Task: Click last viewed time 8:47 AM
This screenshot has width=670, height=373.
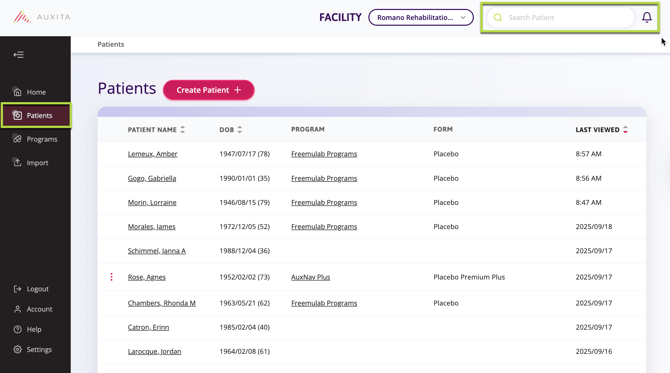Action: (x=588, y=203)
